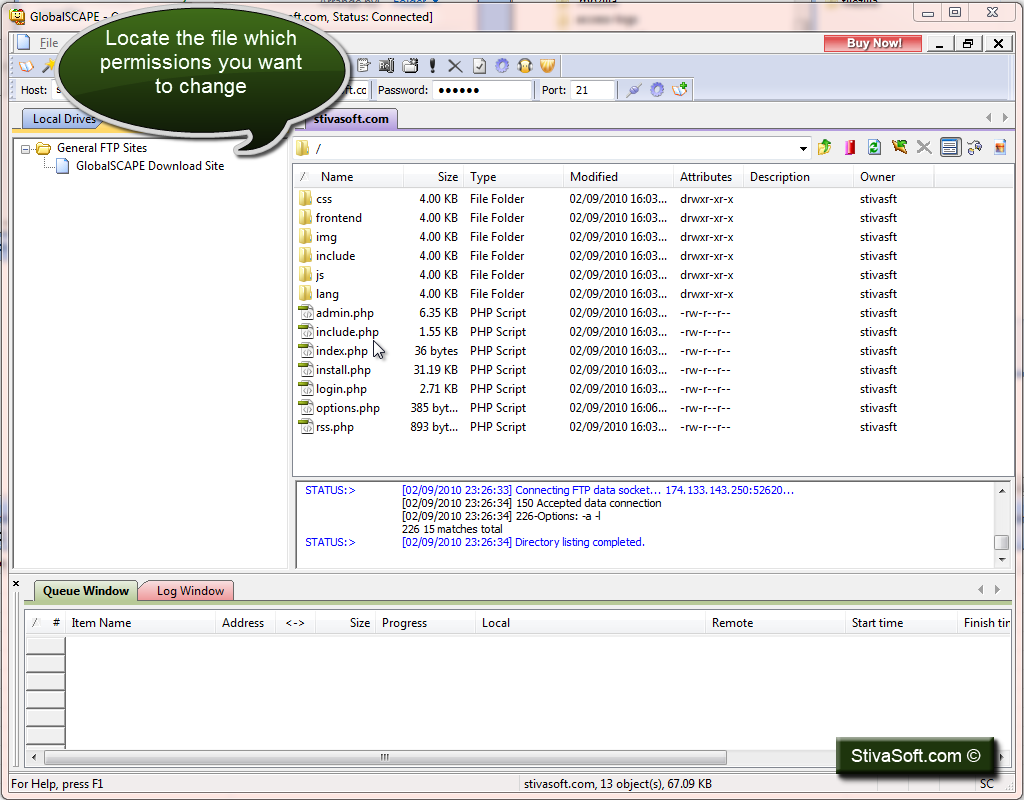Toggle the log pane view button
This screenshot has height=800, width=1024.
coord(950,148)
